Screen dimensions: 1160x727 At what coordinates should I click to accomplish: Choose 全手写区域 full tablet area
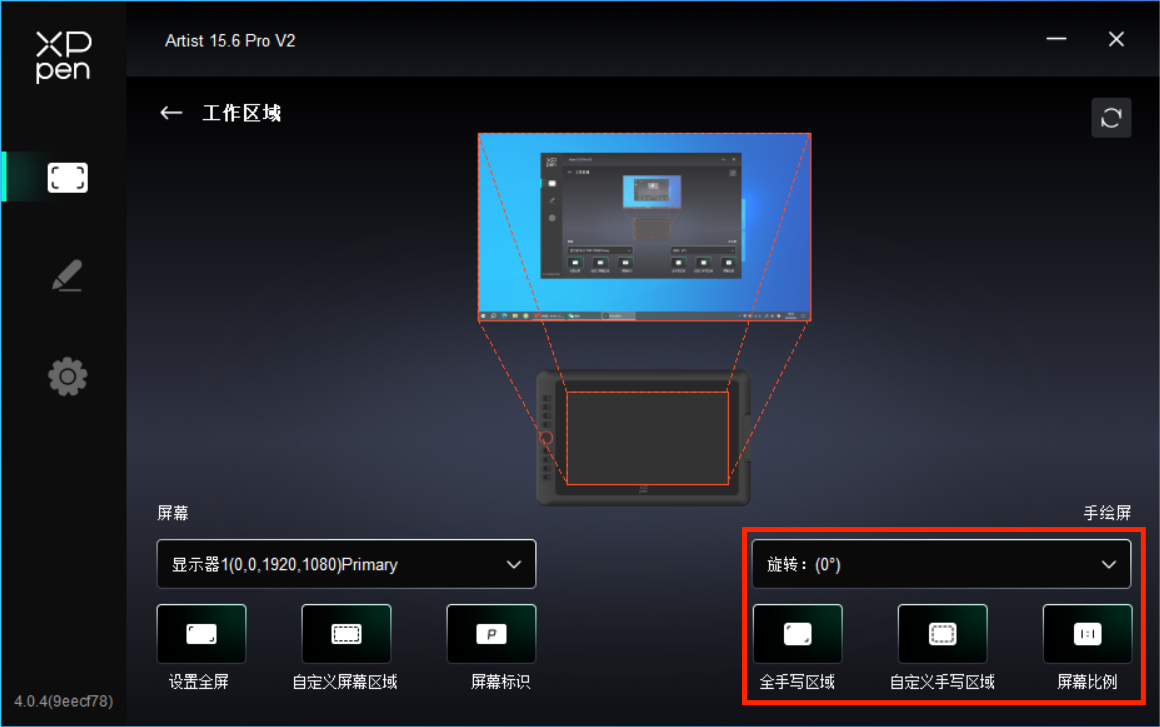(x=797, y=634)
